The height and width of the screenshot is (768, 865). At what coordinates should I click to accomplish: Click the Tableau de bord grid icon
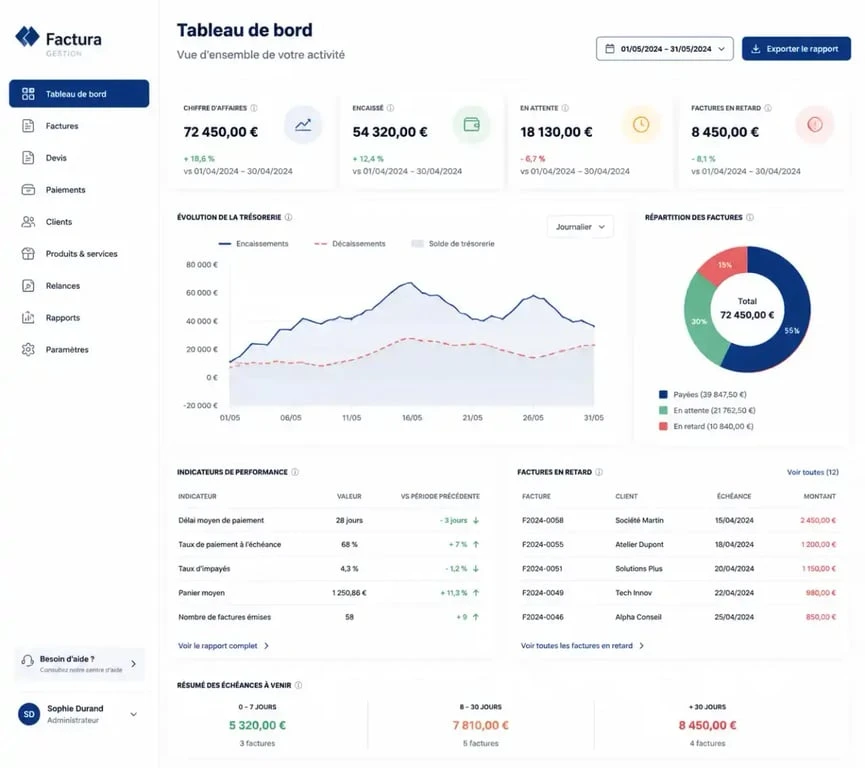[28, 94]
